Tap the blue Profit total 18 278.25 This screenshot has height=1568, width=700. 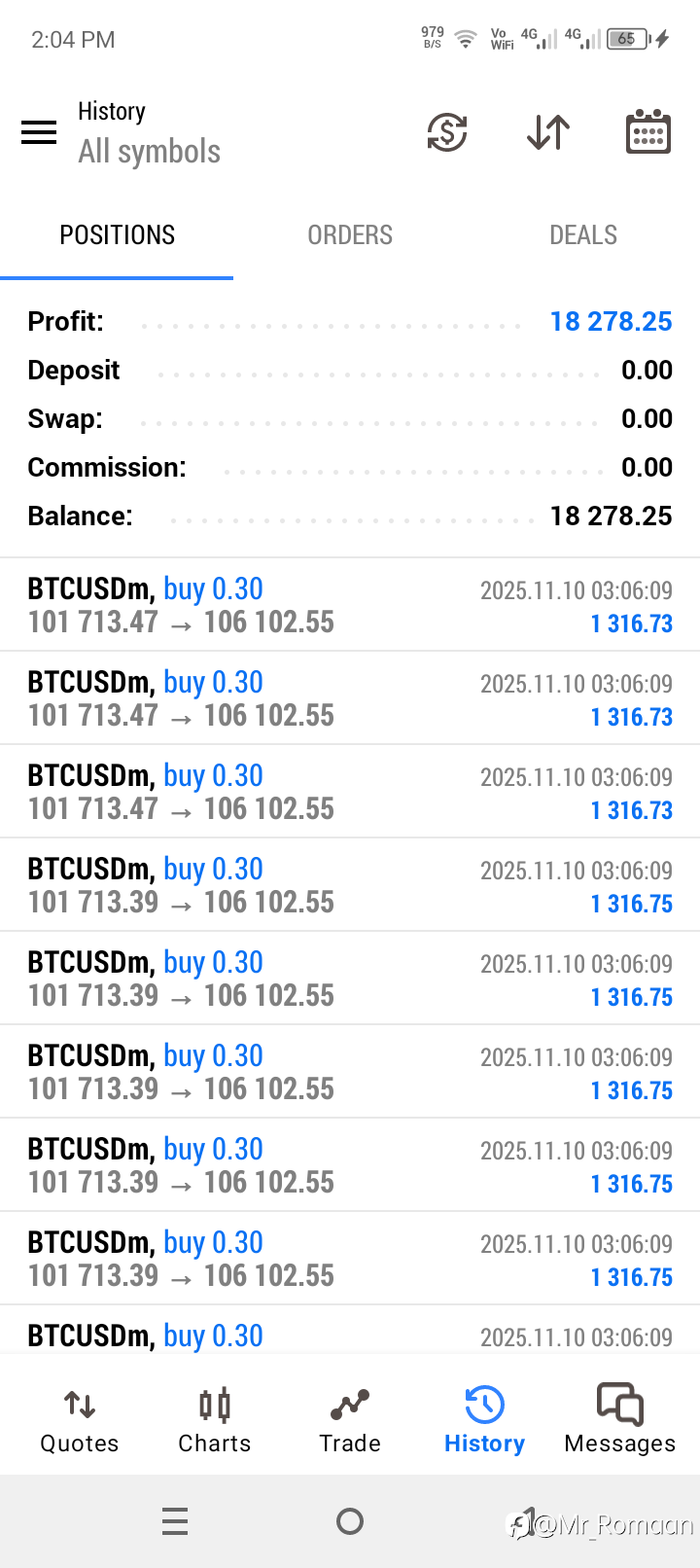click(x=611, y=322)
